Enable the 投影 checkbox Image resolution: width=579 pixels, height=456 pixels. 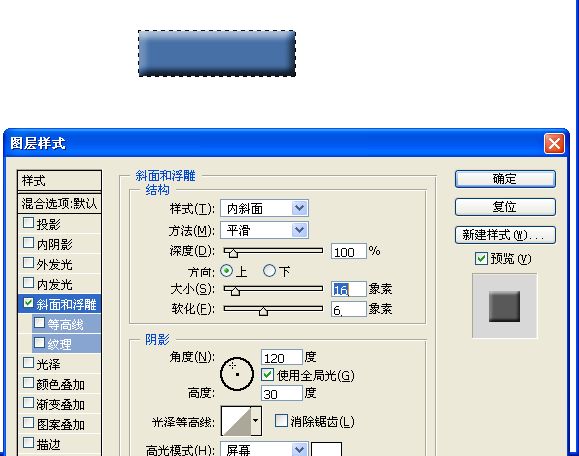(28, 223)
